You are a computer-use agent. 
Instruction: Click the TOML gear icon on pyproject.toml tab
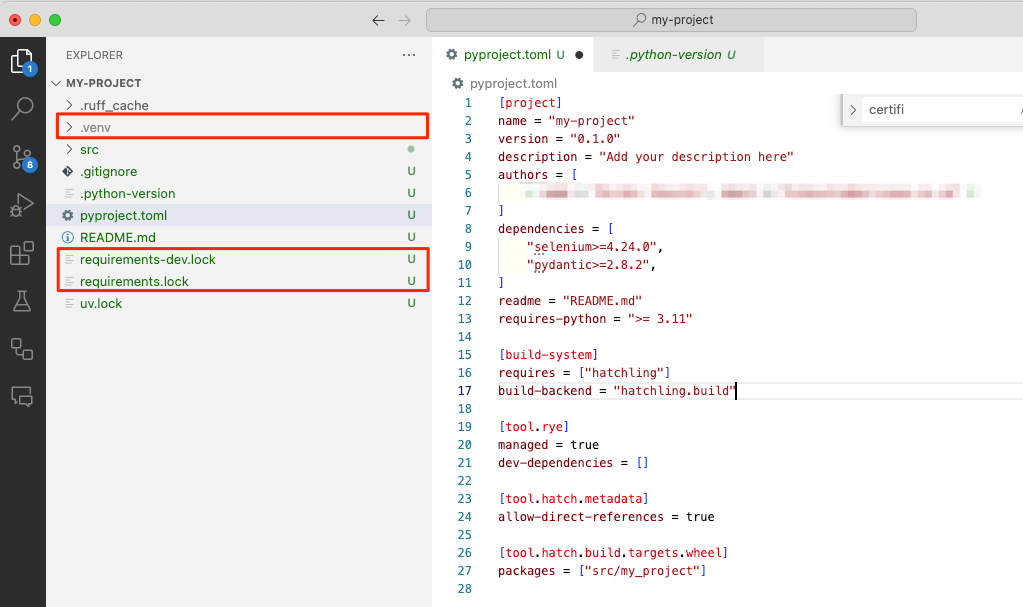tap(453, 56)
